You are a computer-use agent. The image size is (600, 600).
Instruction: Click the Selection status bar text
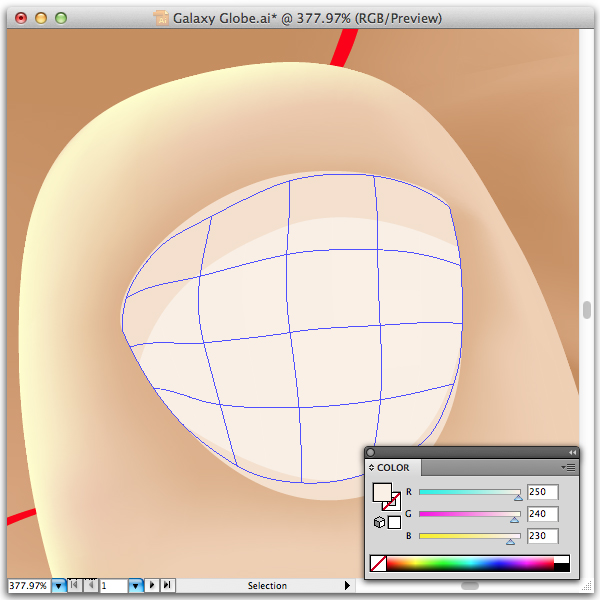[x=267, y=585]
